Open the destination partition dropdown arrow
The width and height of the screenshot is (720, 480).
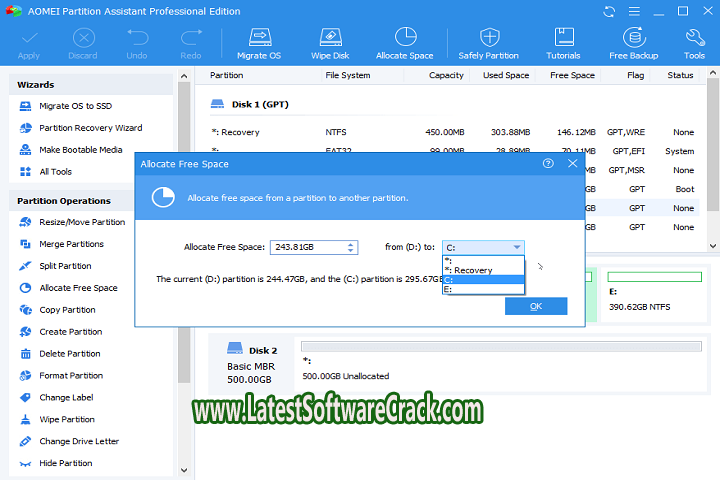click(517, 248)
